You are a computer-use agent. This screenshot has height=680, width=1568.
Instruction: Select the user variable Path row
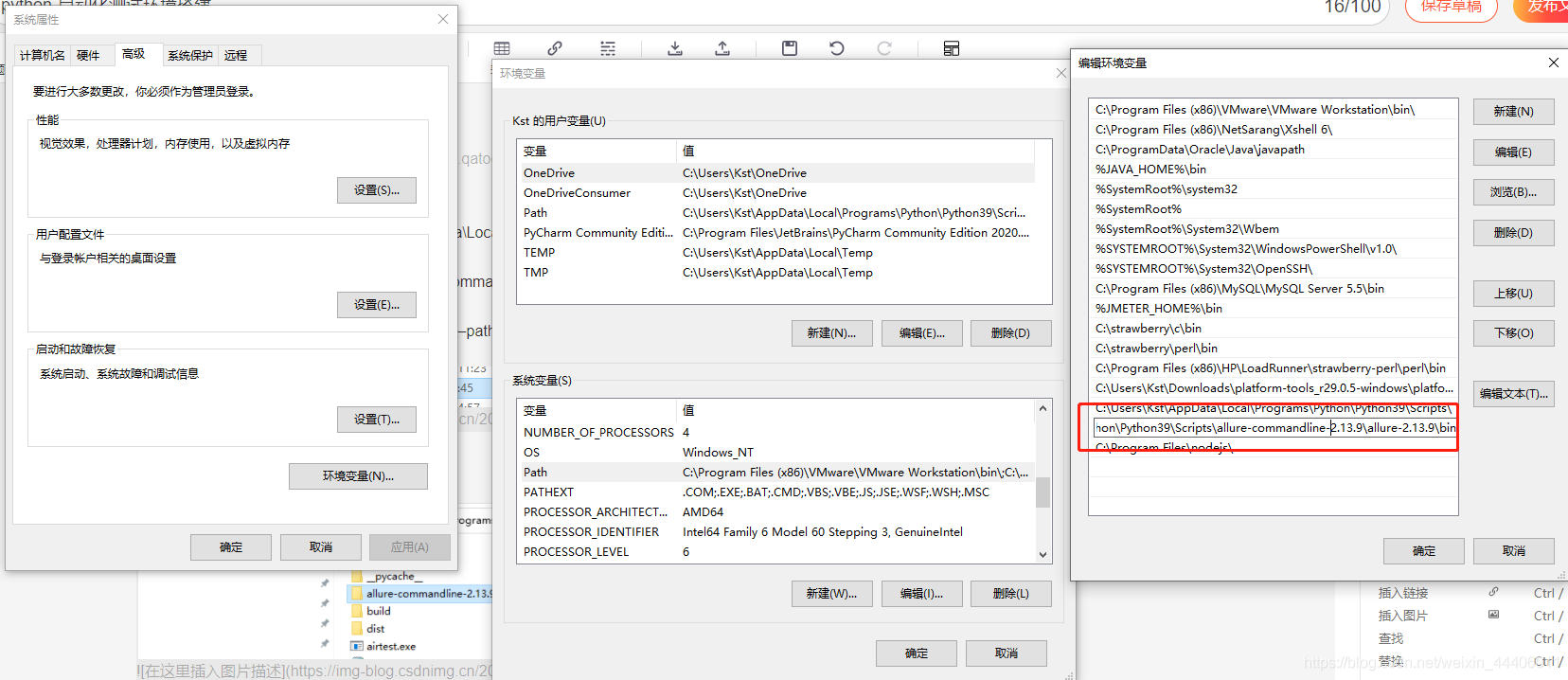[775, 213]
